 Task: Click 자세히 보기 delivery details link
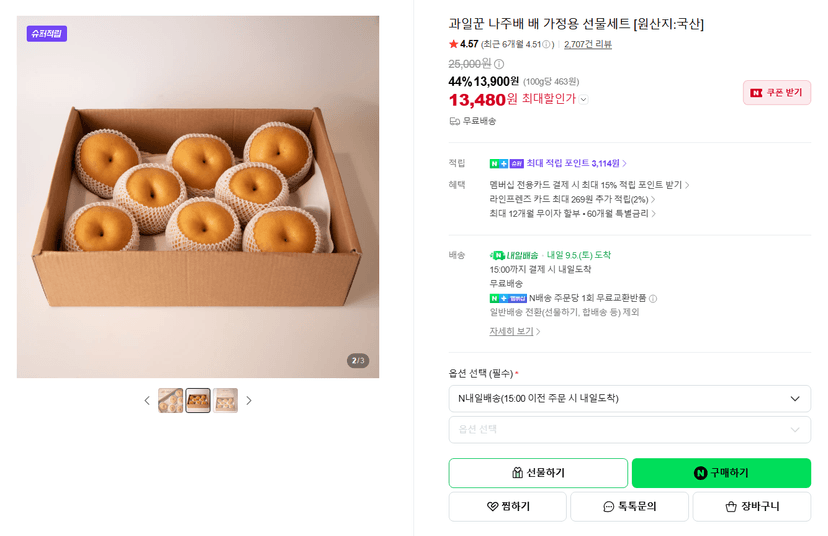[514, 332]
